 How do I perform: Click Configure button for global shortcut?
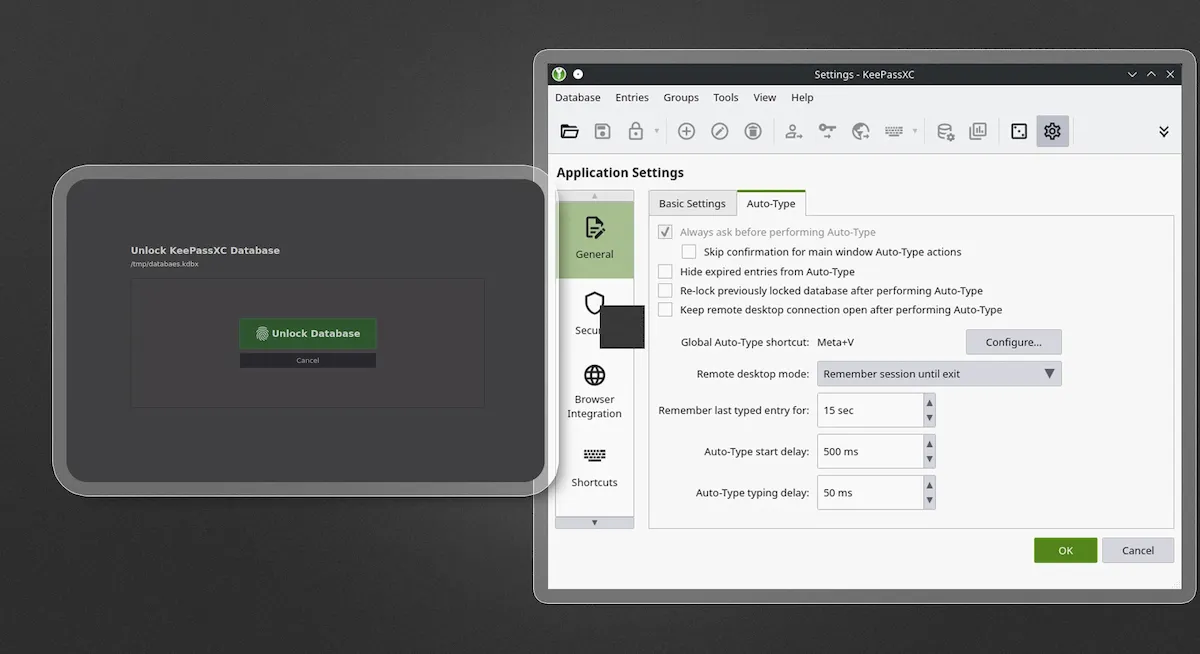coord(1014,342)
